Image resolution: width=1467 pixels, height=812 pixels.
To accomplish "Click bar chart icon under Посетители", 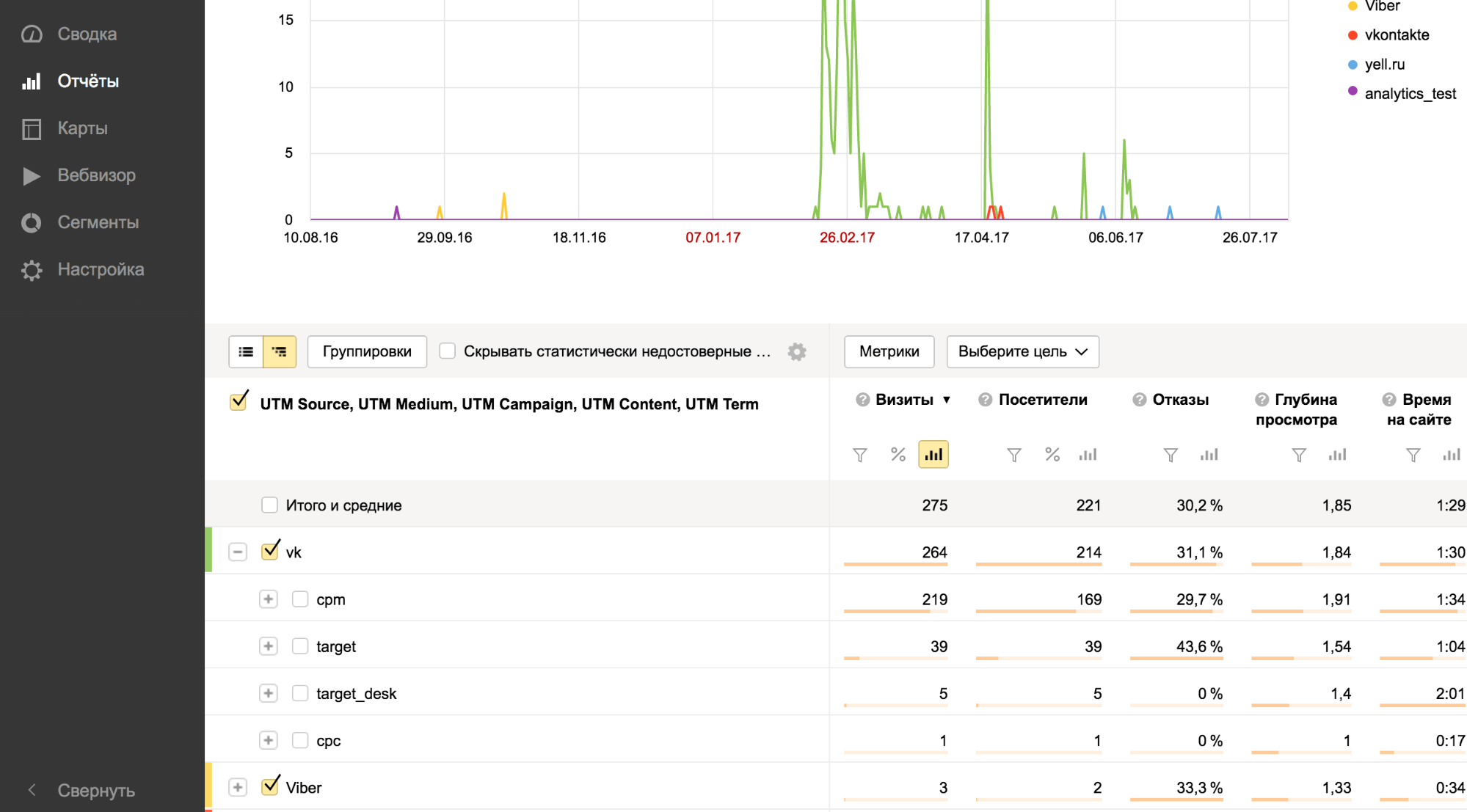I will pos(1088,455).
